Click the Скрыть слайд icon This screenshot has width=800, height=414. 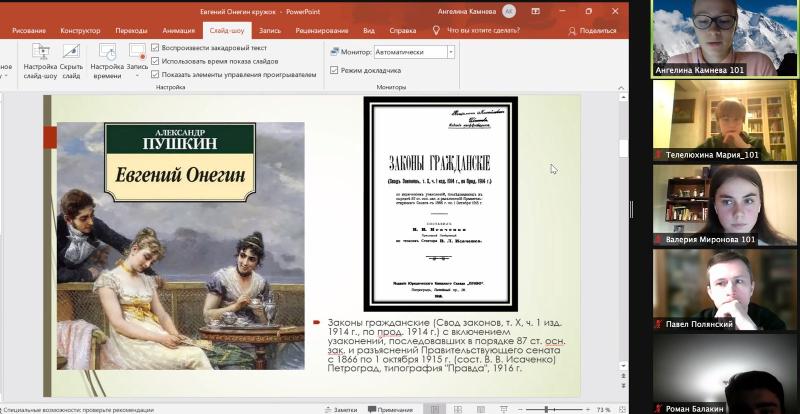(71, 52)
